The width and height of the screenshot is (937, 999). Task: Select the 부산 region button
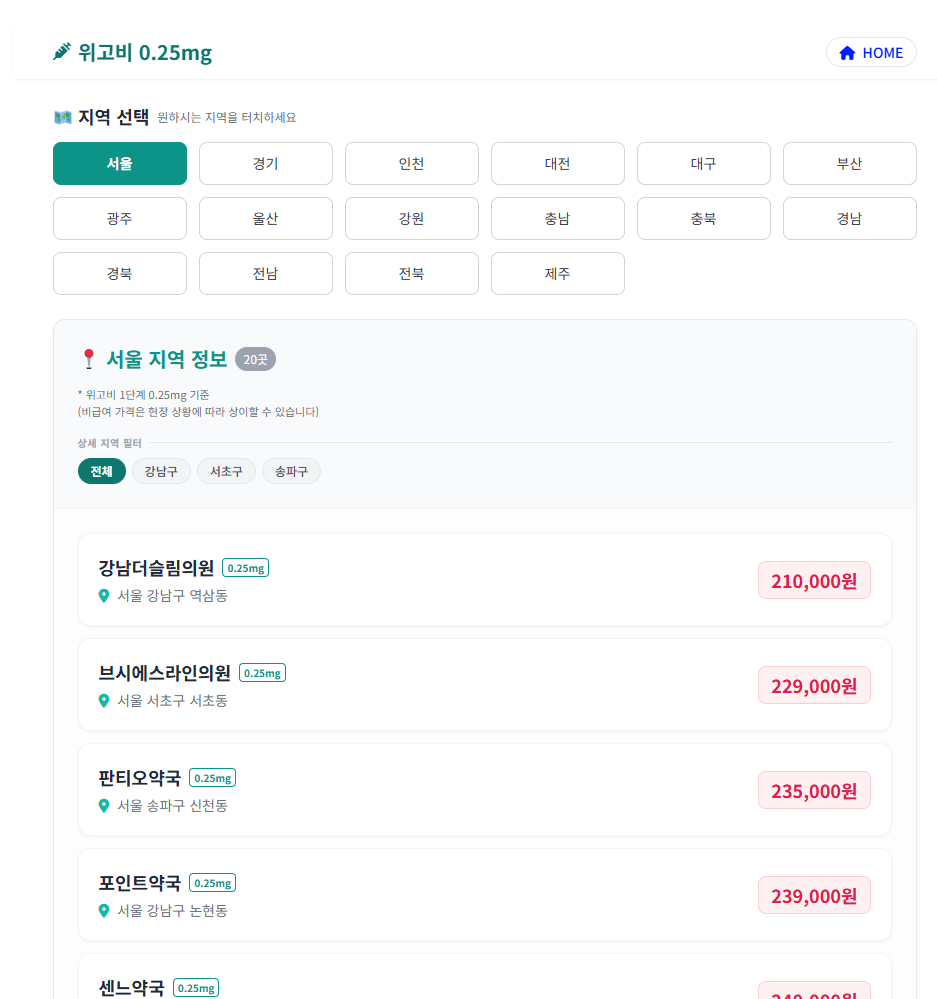click(849, 164)
